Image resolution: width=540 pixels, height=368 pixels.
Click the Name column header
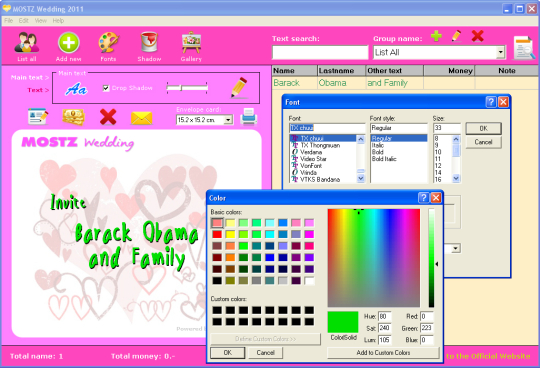tap(294, 71)
